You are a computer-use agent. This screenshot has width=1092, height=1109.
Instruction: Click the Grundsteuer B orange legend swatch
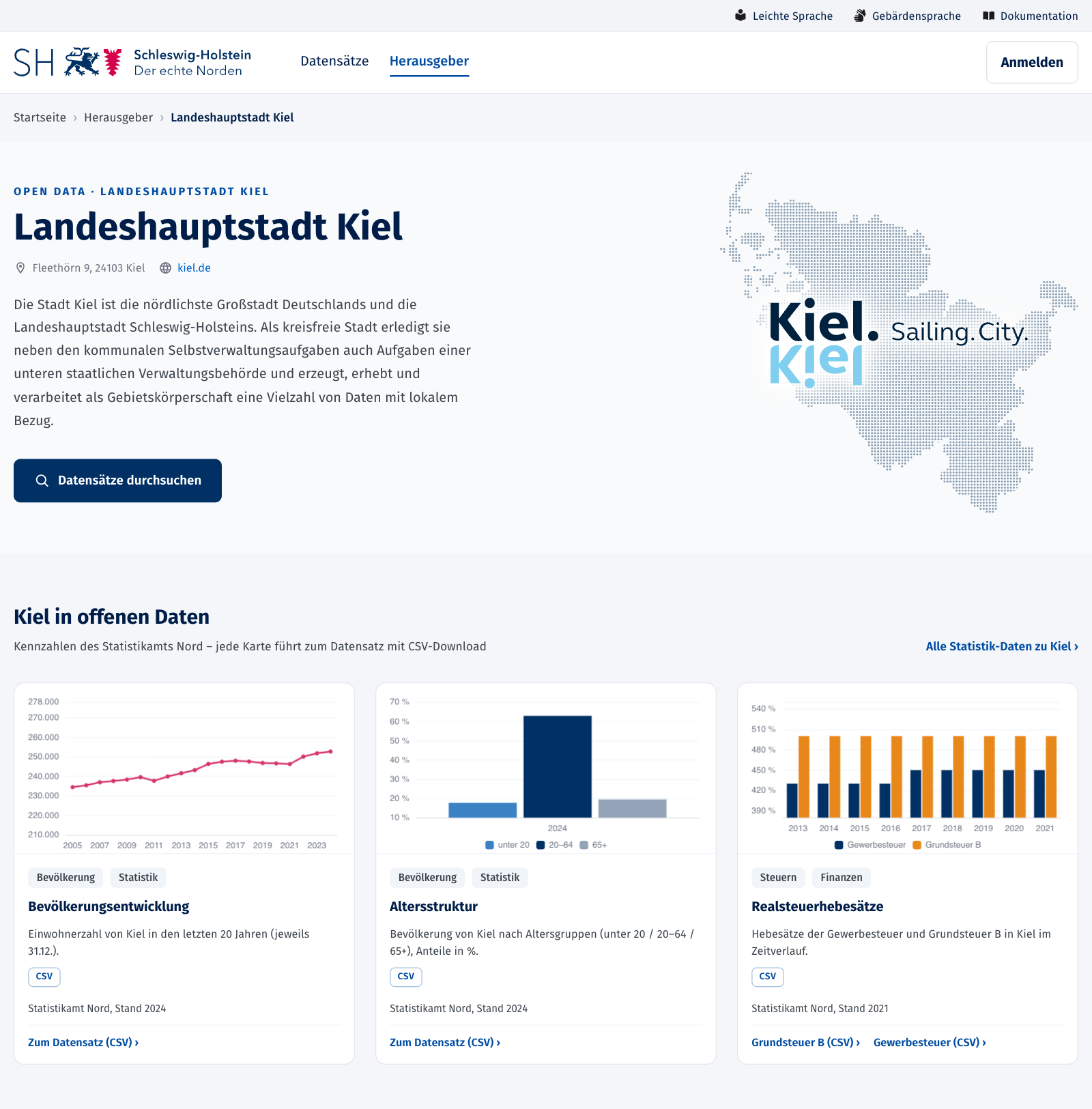(x=917, y=845)
